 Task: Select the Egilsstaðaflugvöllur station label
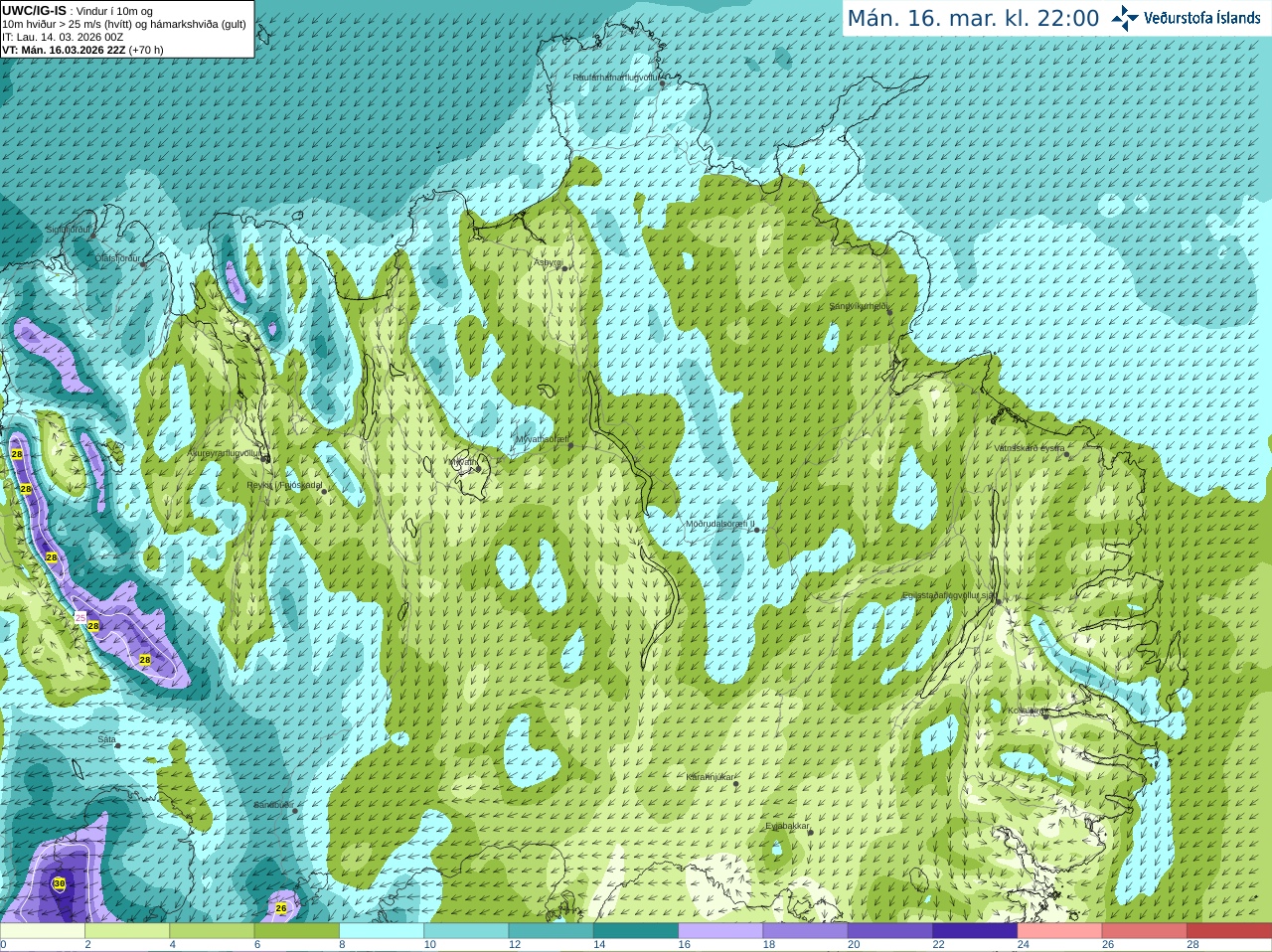[949, 595]
